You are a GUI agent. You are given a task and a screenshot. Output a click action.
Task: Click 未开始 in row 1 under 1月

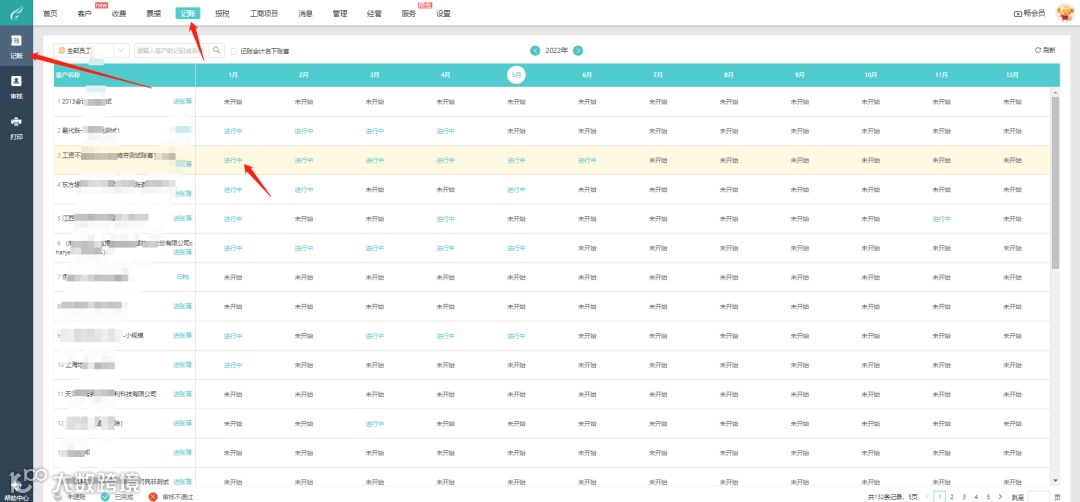pos(233,102)
